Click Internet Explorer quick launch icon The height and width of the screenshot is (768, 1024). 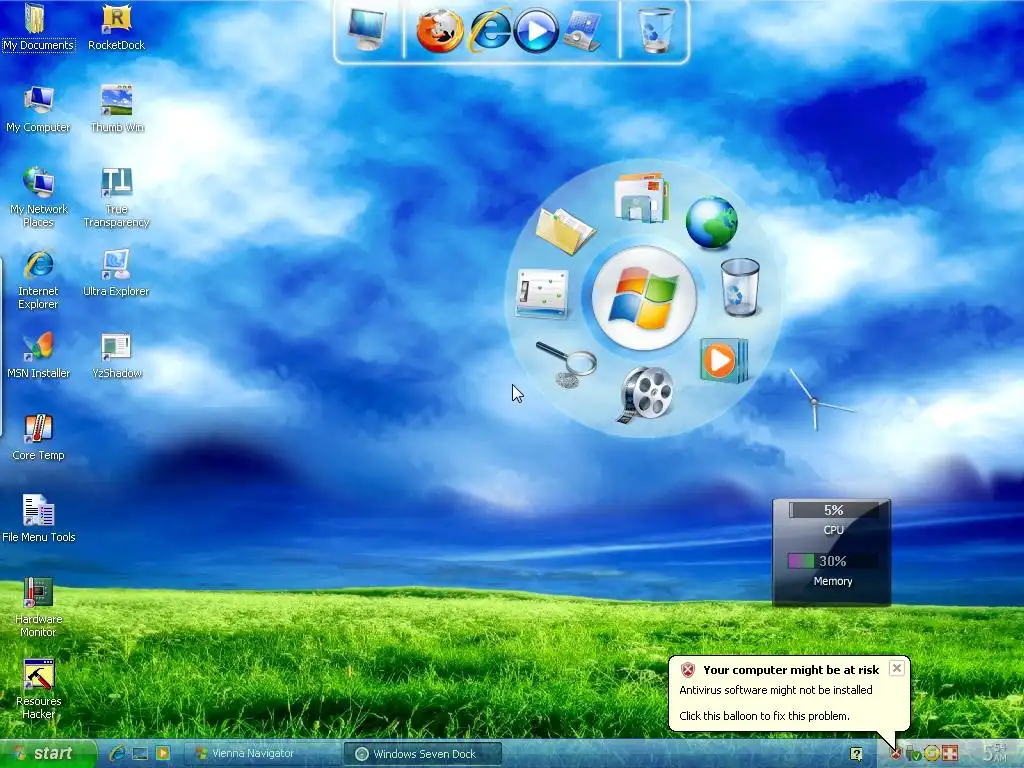click(117, 754)
